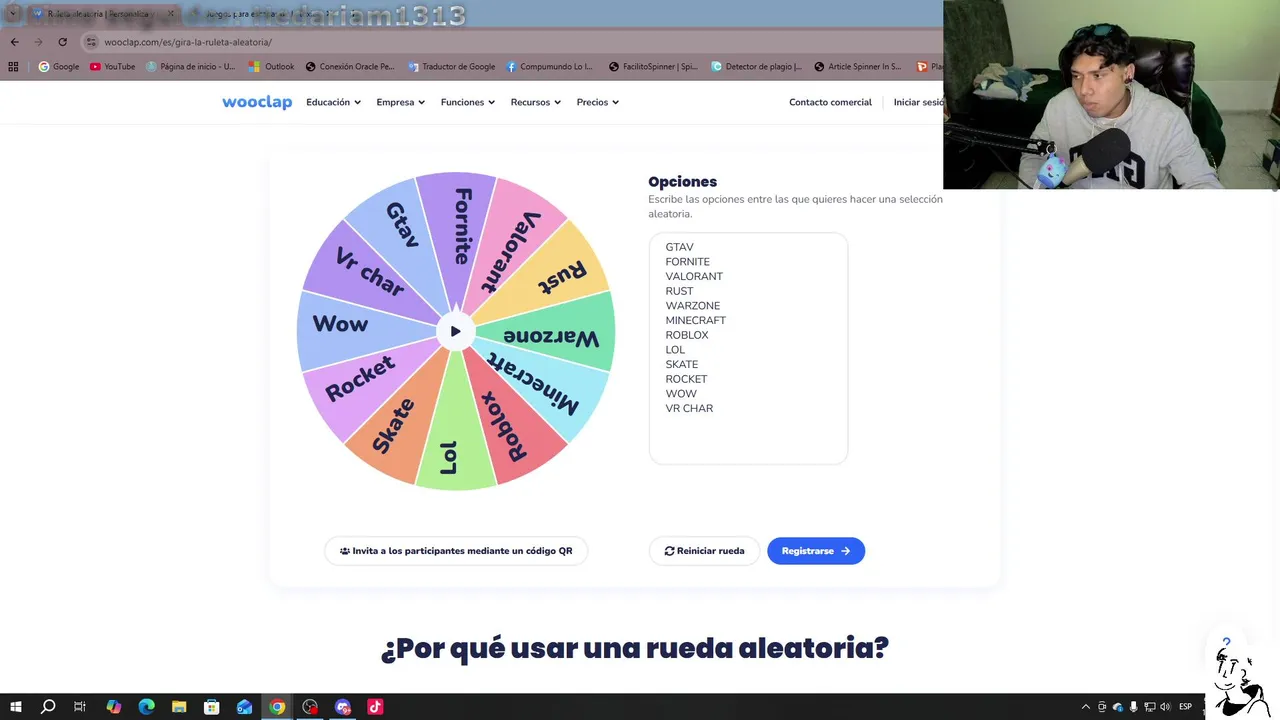This screenshot has width=1280, height=720.
Task: Go back with the browser back arrow
Action: 14,42
